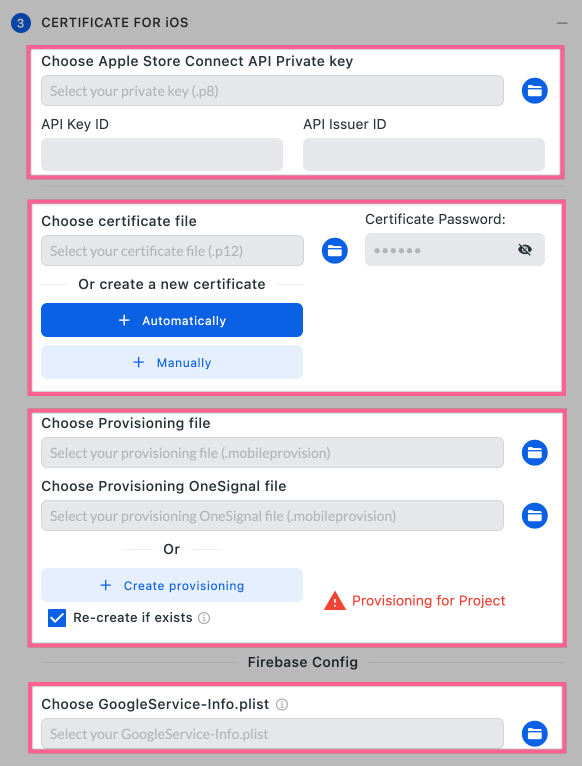
Task: Click the Select your private key field
Action: click(272, 91)
